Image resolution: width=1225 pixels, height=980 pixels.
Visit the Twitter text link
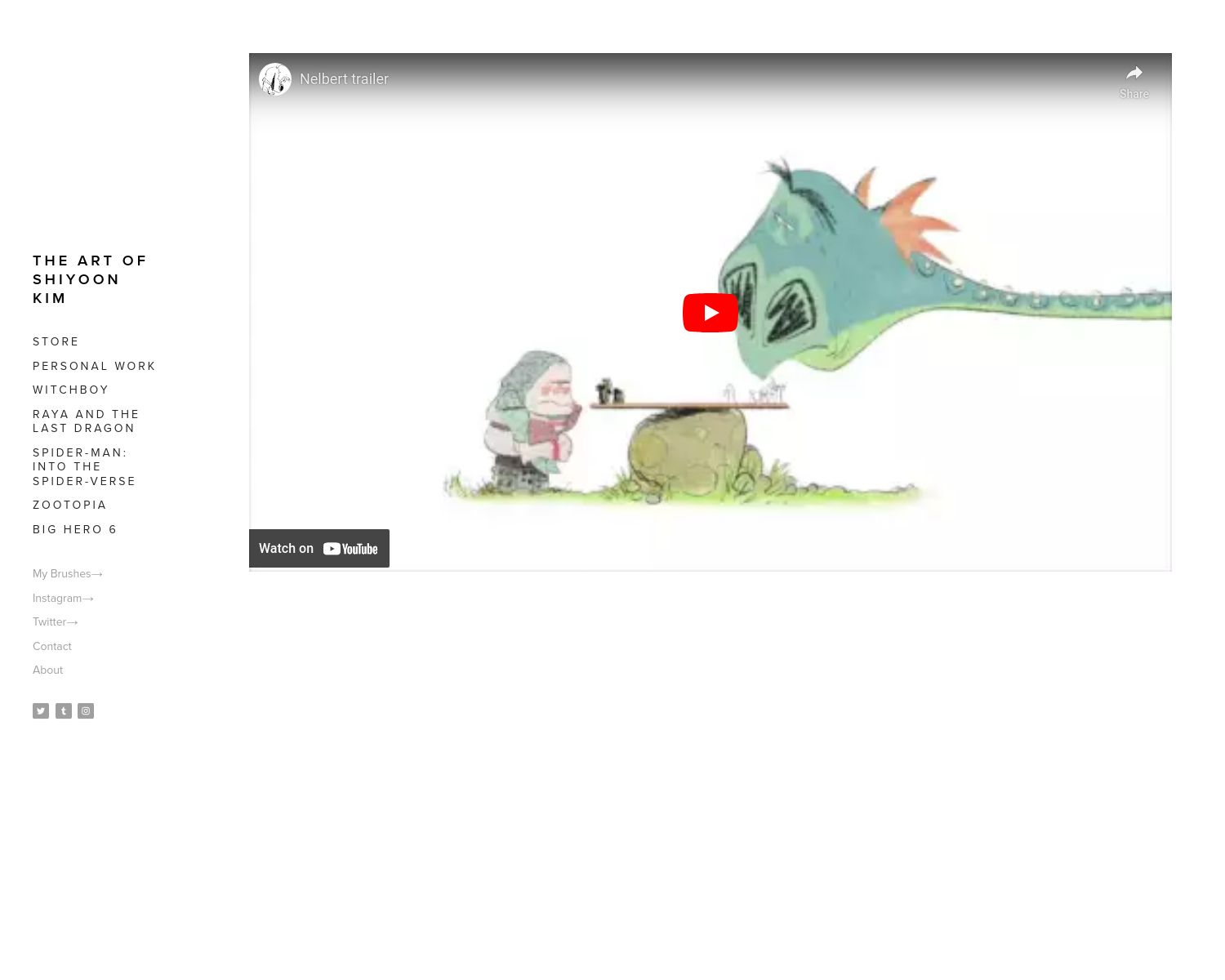(55, 622)
